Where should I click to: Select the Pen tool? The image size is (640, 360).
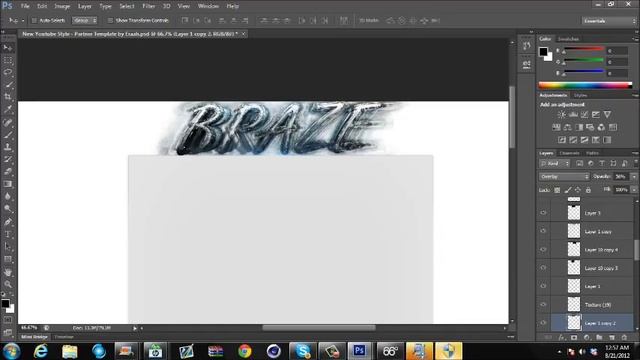pos(8,222)
